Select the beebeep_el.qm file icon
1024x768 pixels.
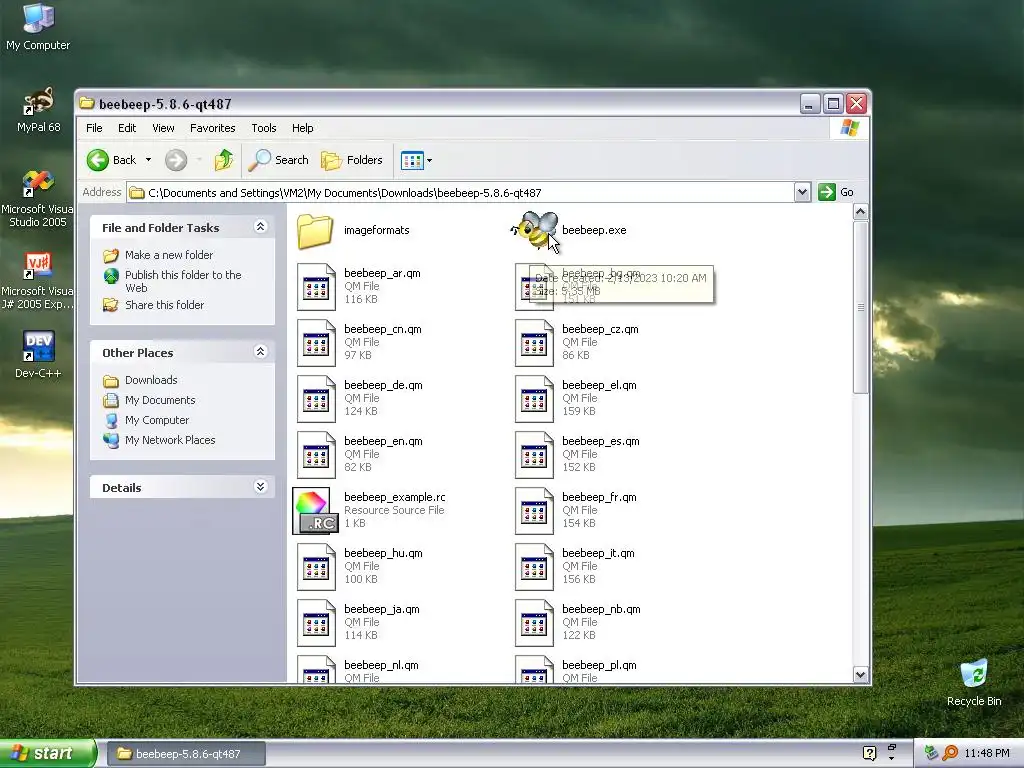[534, 399]
